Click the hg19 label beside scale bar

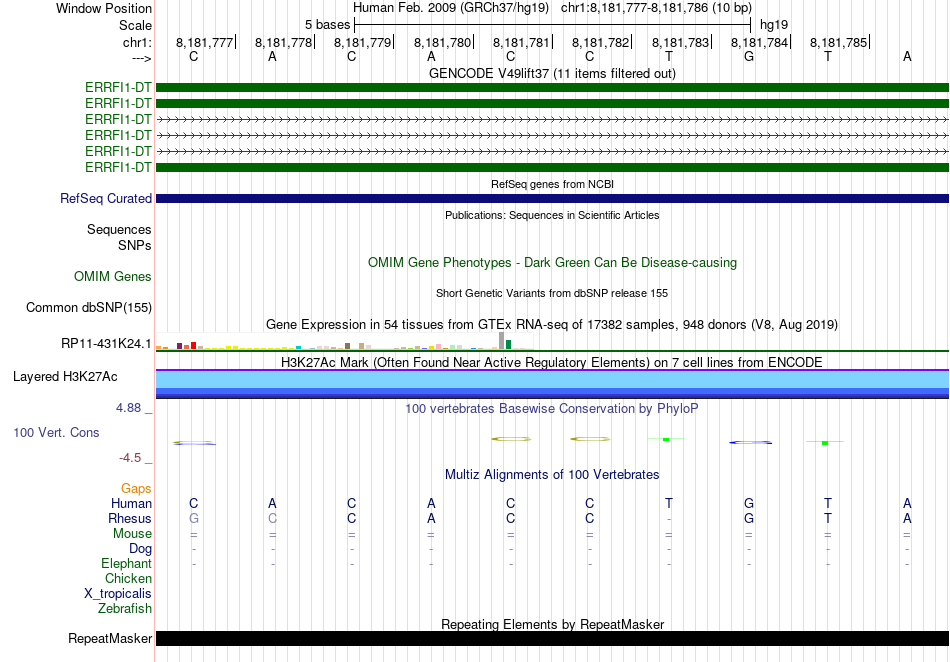click(x=774, y=25)
